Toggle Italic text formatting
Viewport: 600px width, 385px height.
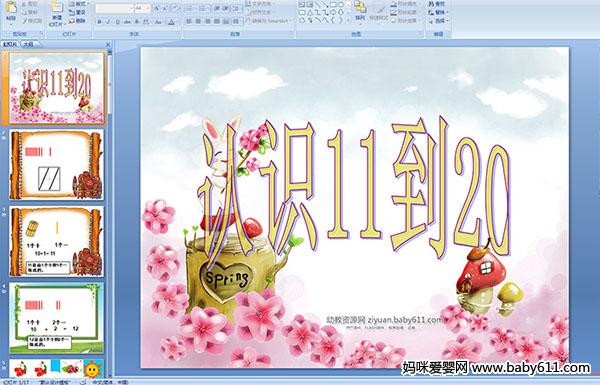[x=108, y=22]
